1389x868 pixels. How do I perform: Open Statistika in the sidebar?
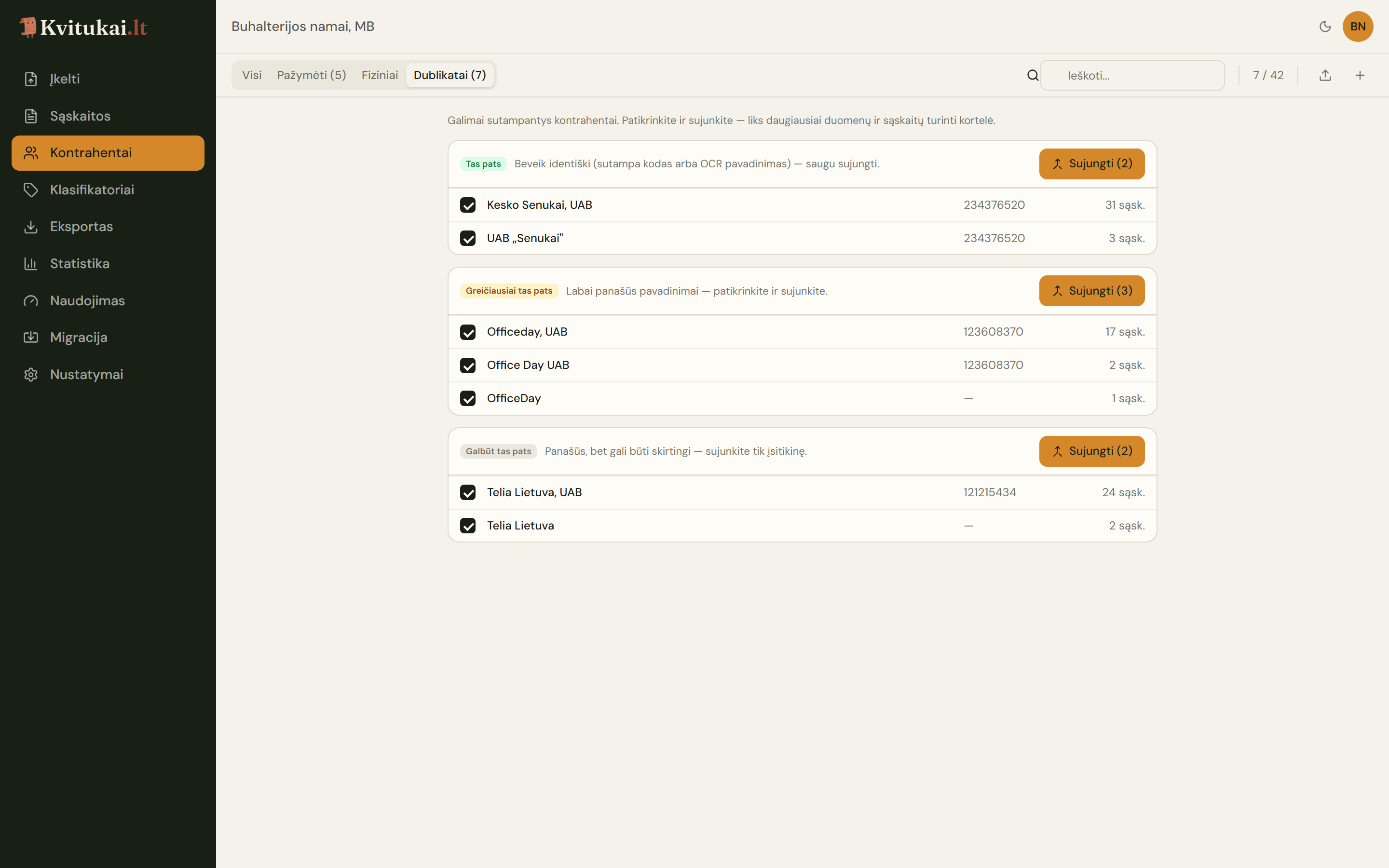(108, 263)
